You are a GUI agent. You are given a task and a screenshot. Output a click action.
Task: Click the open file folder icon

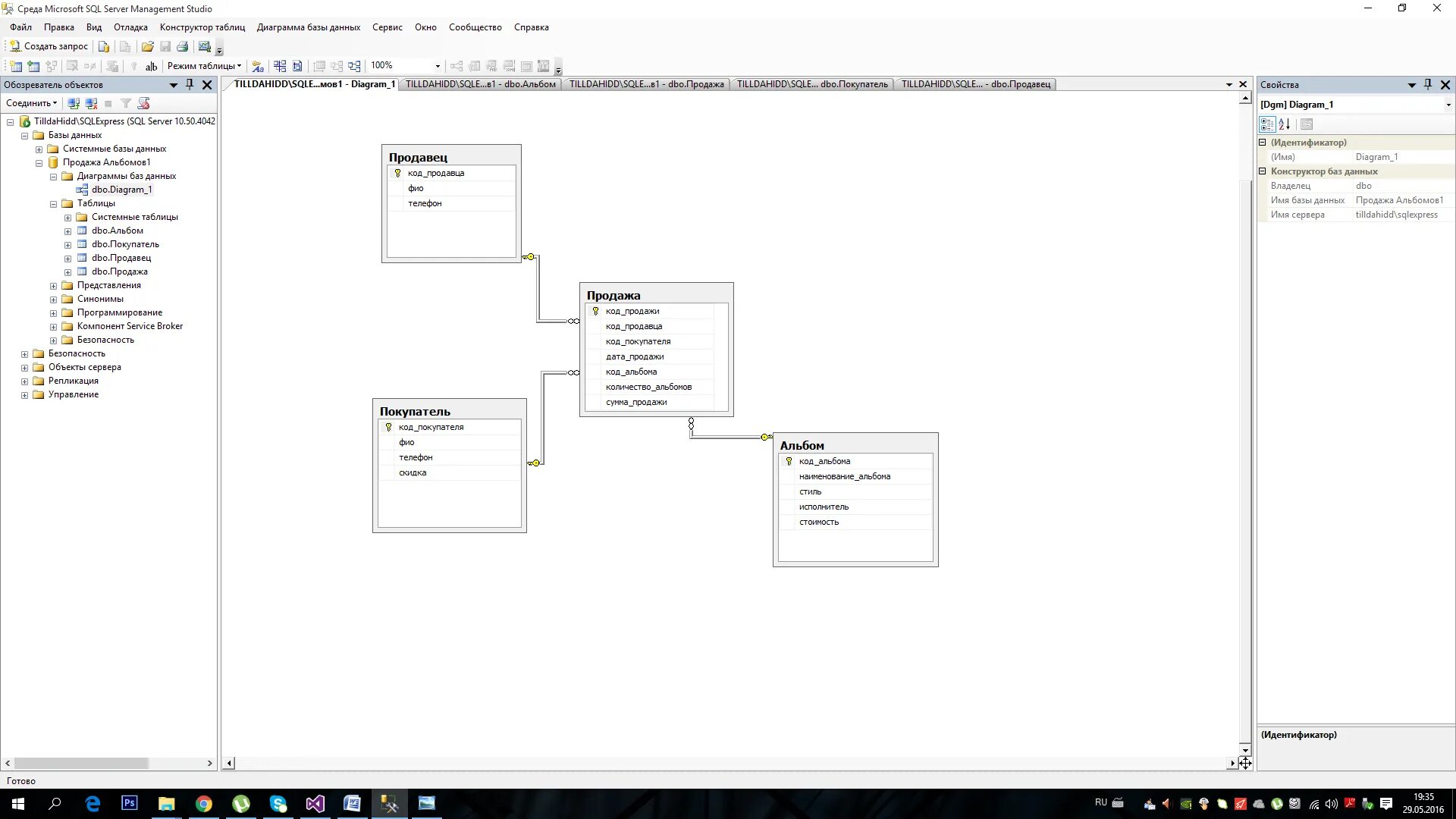(x=147, y=46)
